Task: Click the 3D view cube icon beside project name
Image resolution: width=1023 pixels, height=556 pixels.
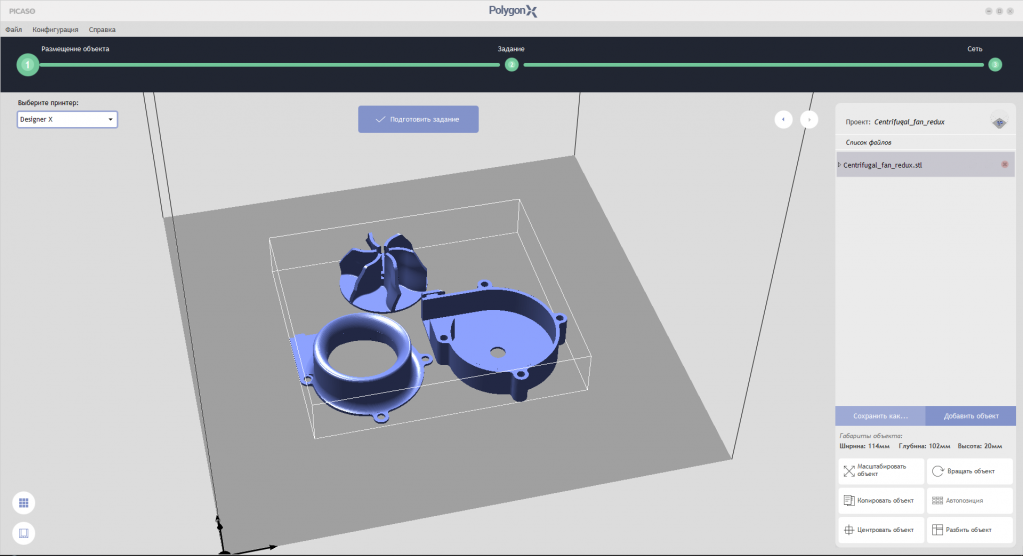Action: point(998,122)
